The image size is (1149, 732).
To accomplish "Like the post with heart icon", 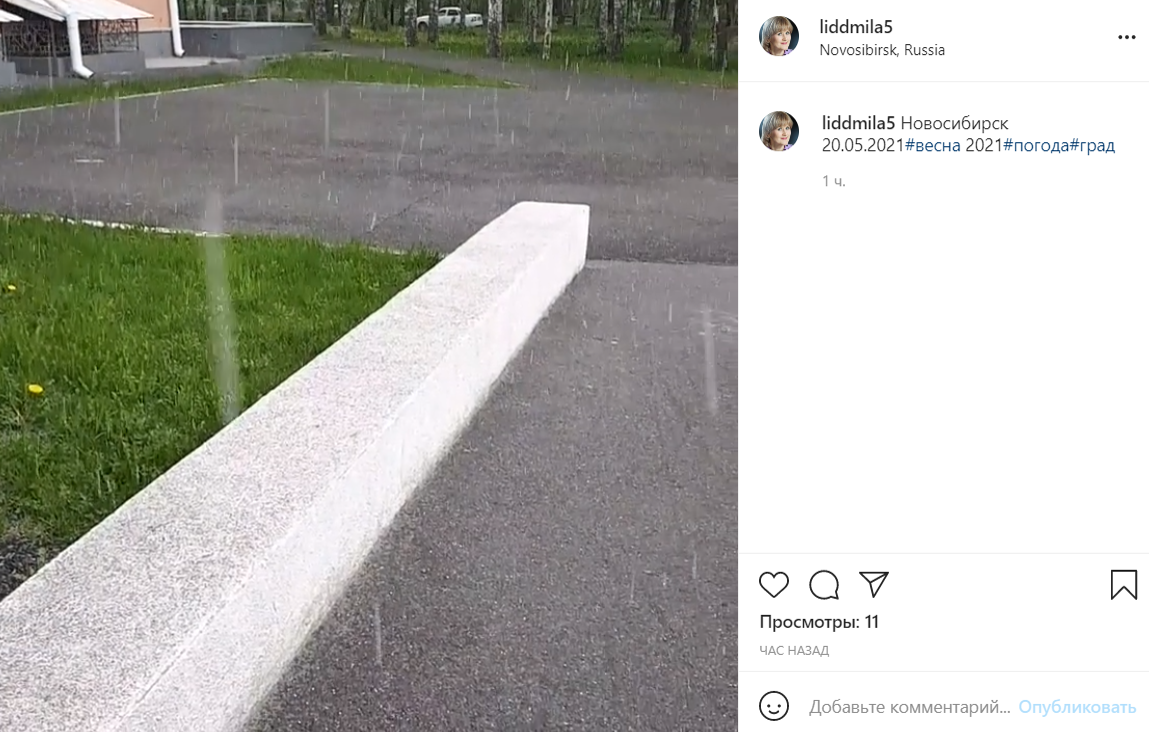I will [774, 585].
